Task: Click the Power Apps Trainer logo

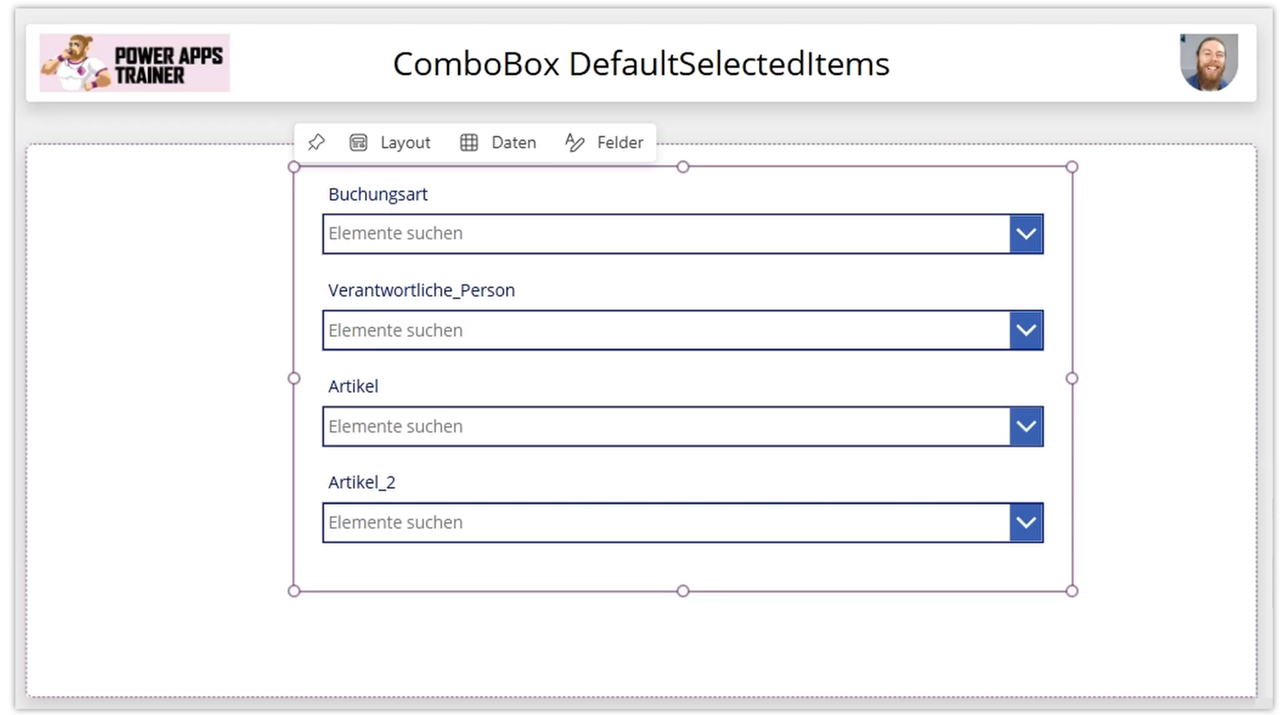Action: [135, 63]
